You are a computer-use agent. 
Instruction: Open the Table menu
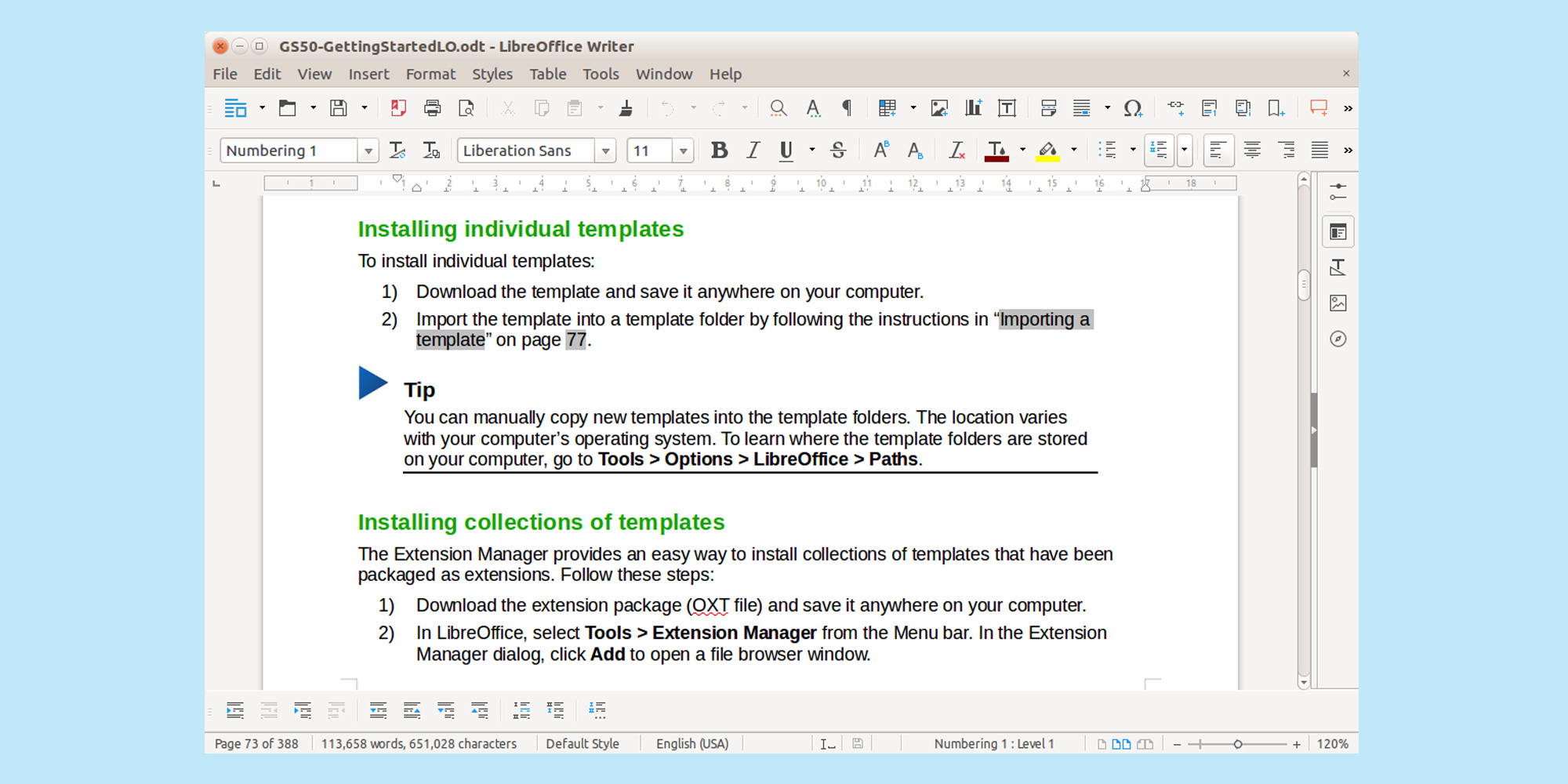(x=547, y=74)
